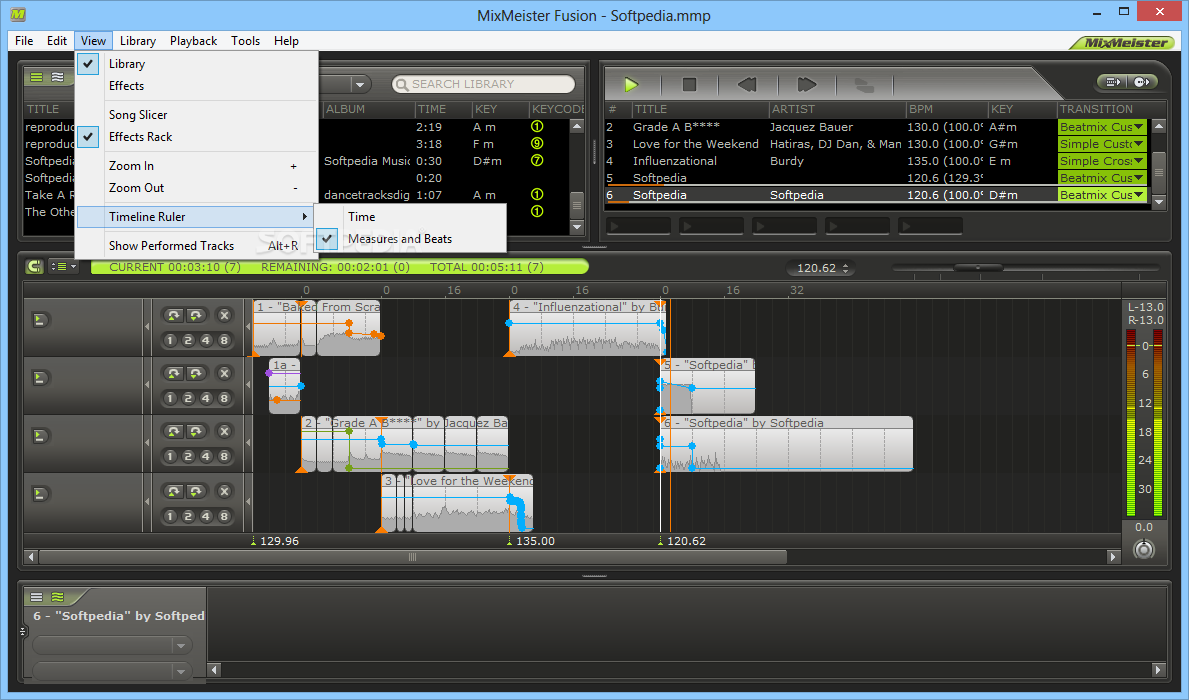Click the timeline horizontal scrollbar thumb

click(413, 557)
